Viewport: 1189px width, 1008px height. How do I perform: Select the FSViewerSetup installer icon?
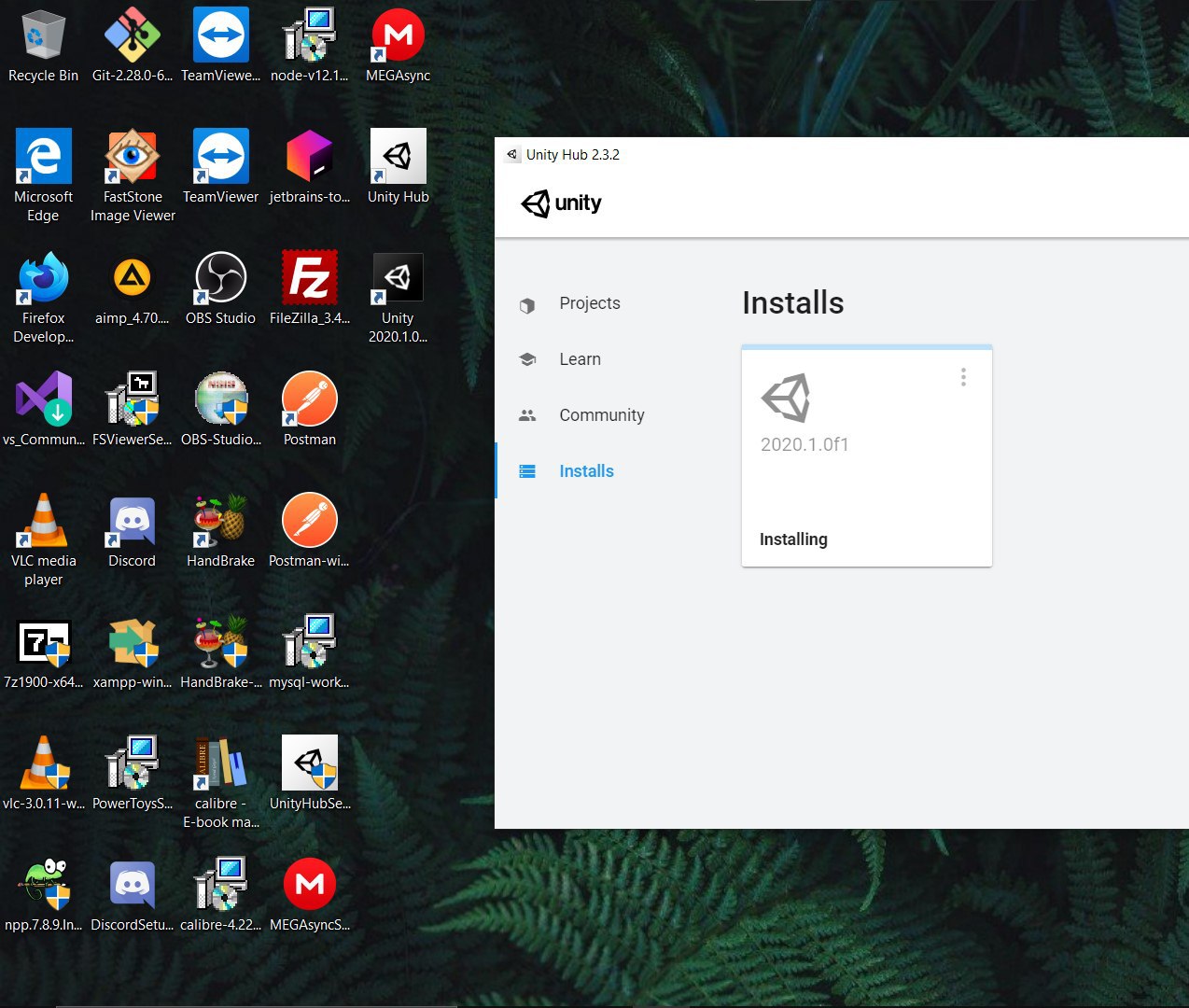point(132,409)
